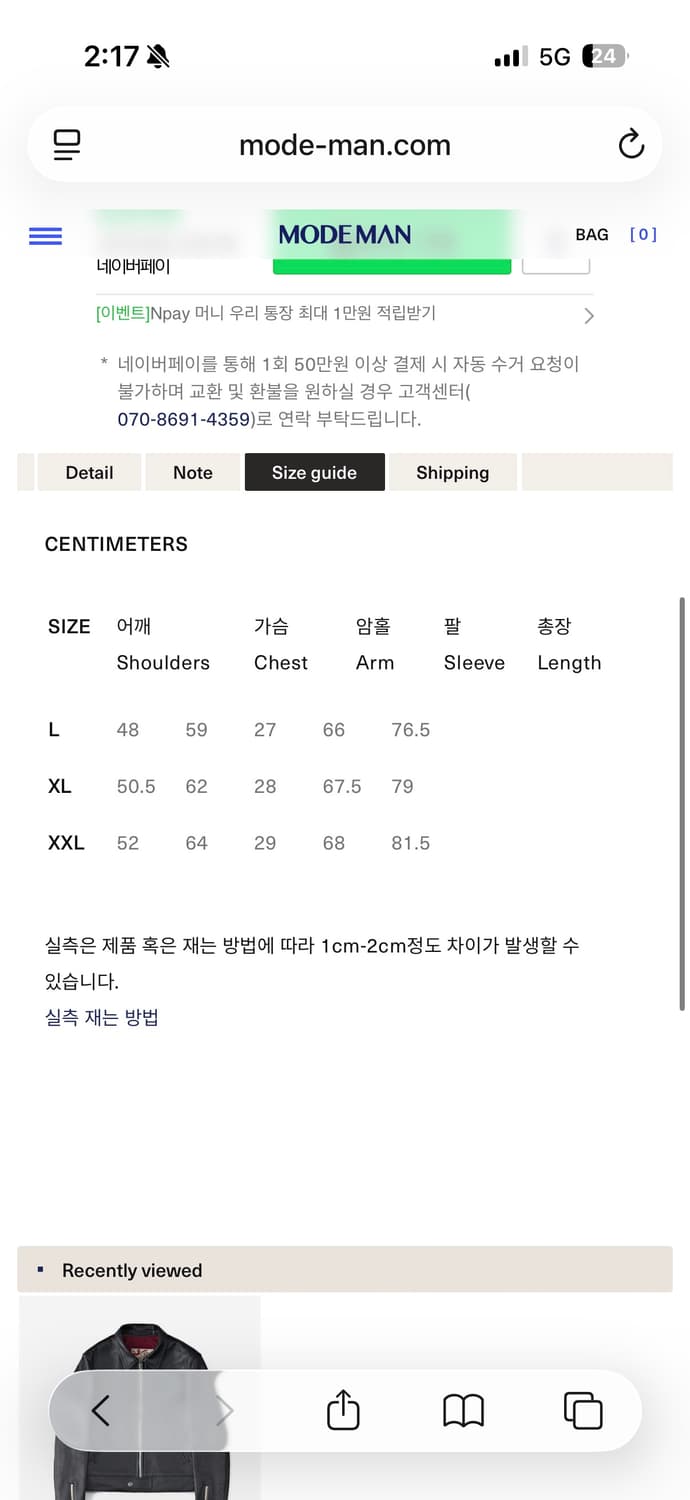Open the Safari page format menu icon
The image size is (690, 1500).
click(x=67, y=145)
